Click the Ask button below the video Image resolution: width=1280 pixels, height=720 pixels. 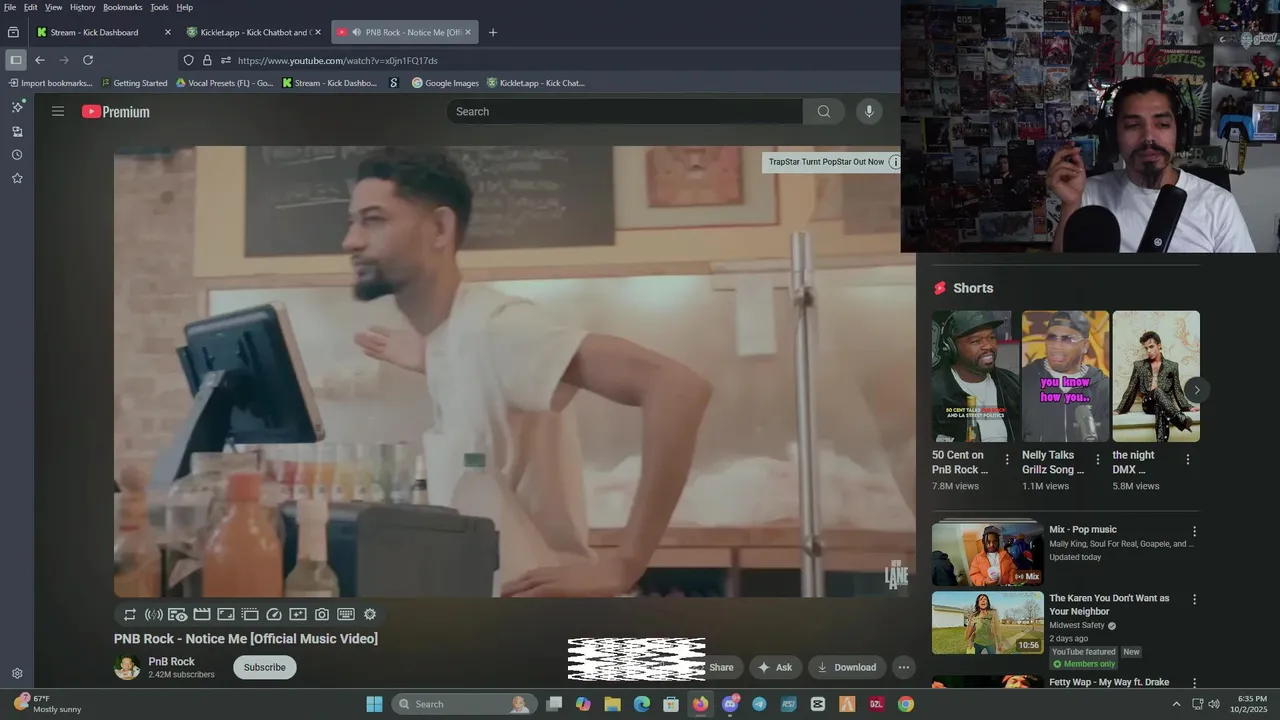point(775,667)
